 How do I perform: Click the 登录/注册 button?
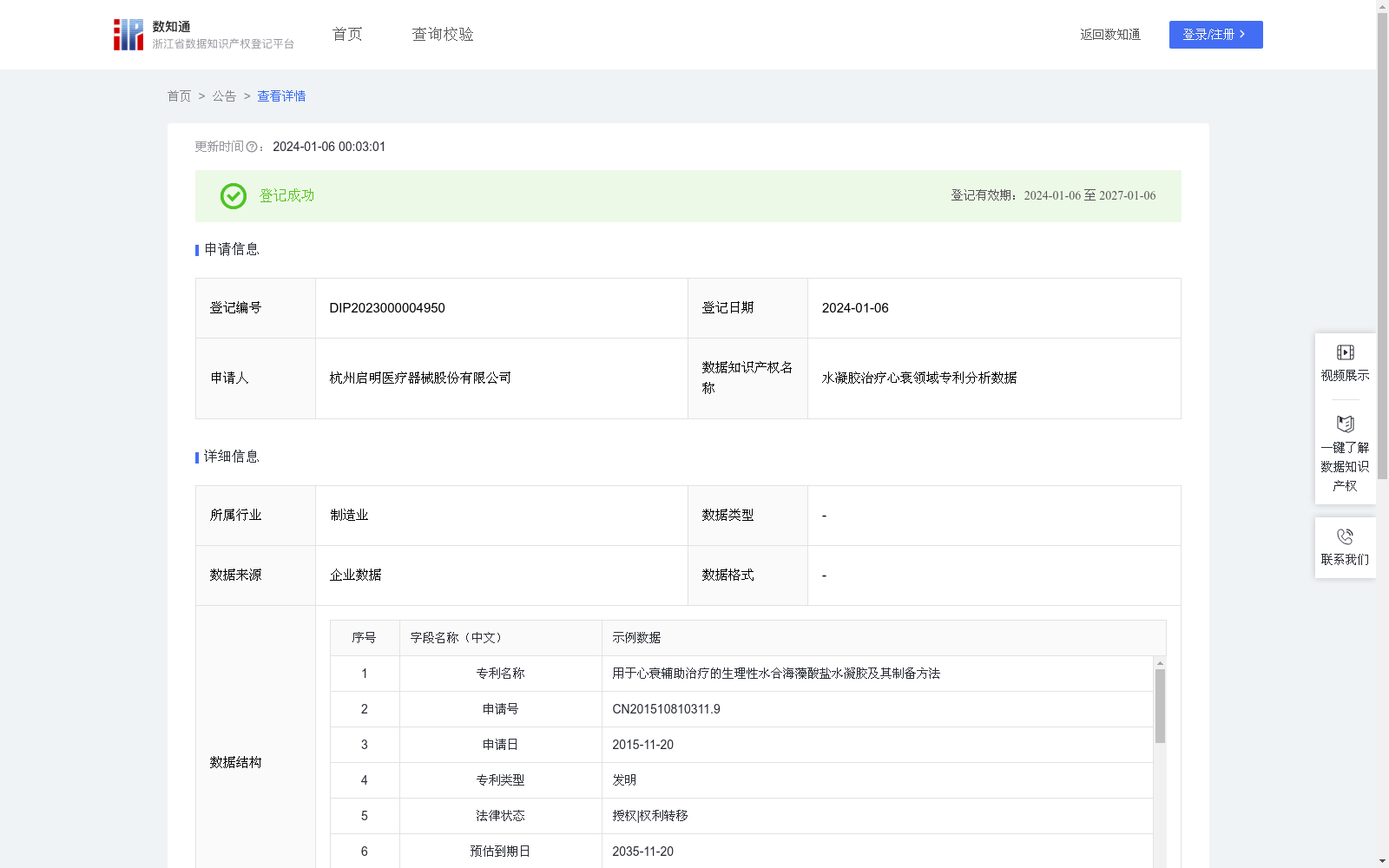[1215, 35]
